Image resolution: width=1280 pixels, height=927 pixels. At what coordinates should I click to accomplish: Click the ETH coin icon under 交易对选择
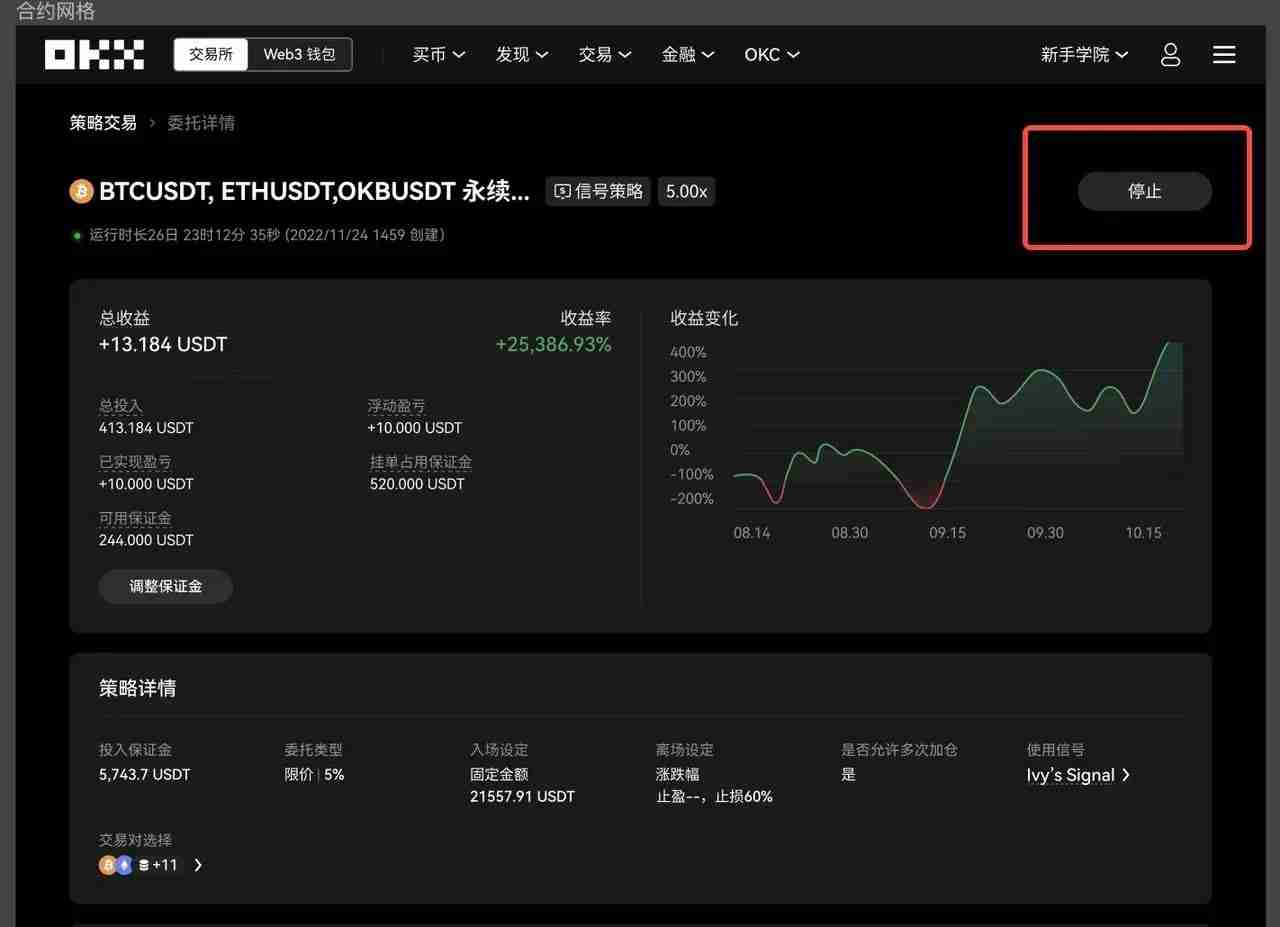click(x=122, y=865)
